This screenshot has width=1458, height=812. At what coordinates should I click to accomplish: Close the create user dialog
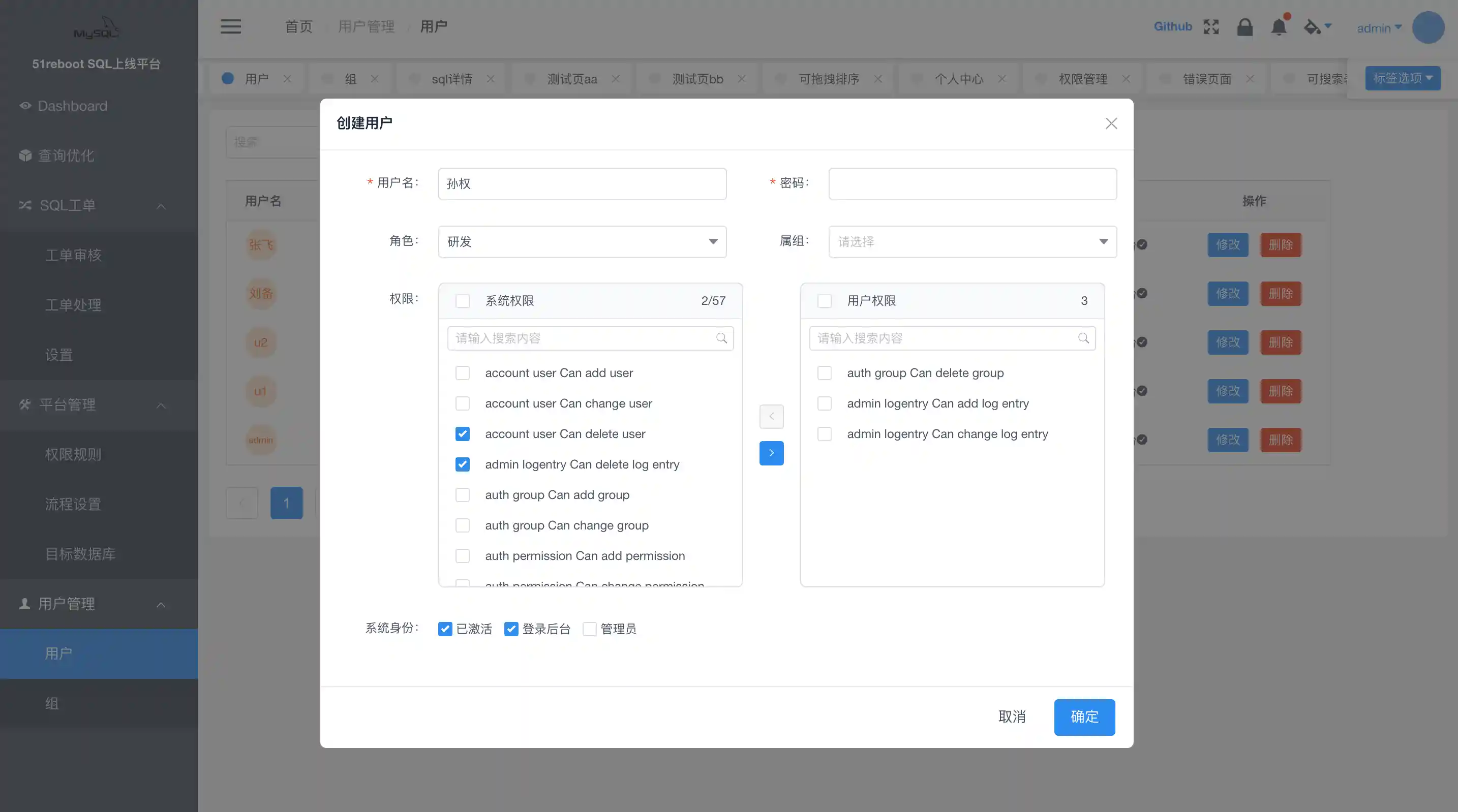coord(1111,123)
